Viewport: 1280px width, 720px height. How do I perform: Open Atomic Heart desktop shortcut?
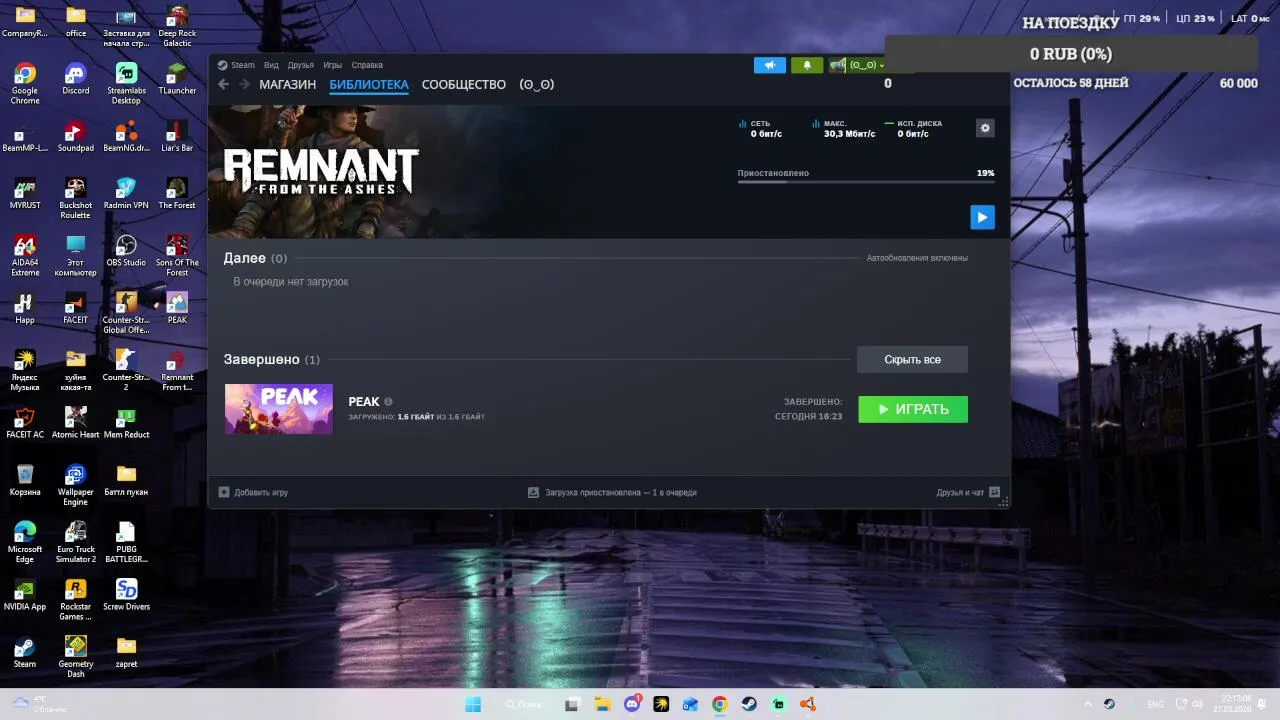click(75, 423)
